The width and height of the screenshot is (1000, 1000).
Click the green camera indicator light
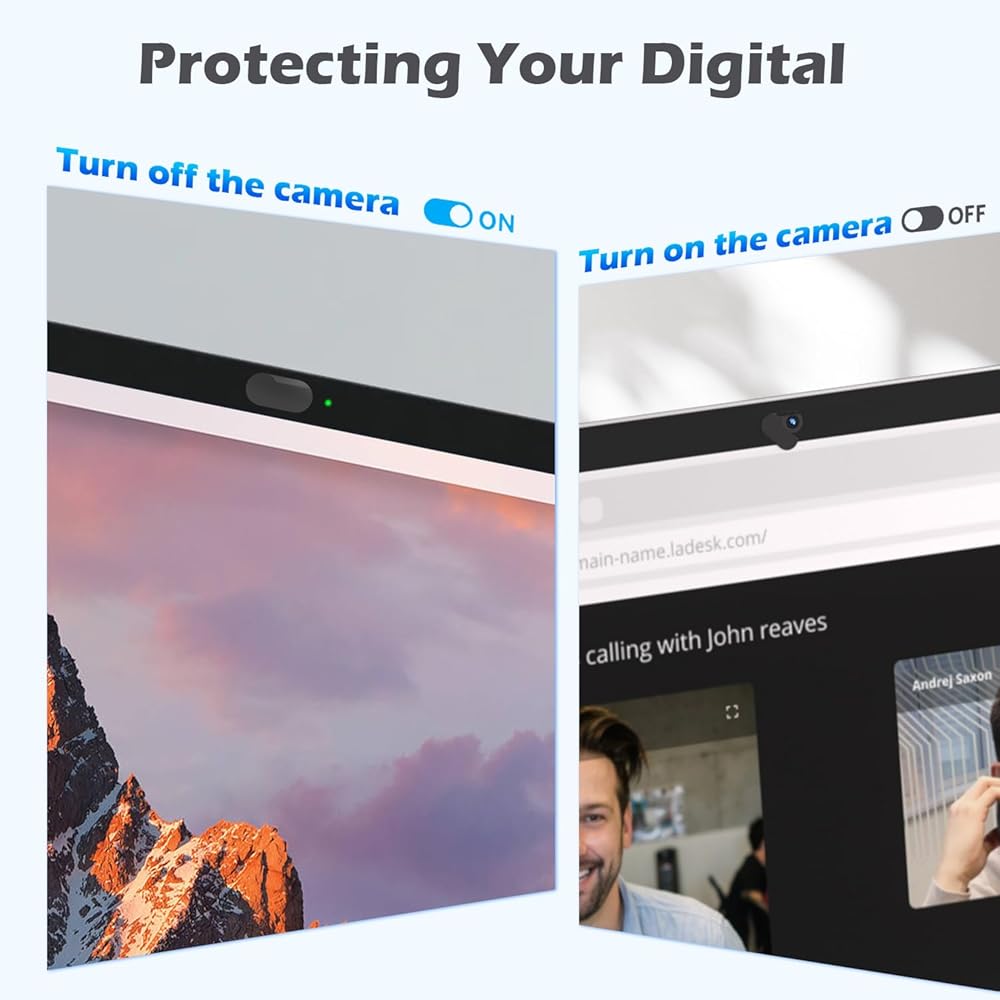(x=328, y=403)
